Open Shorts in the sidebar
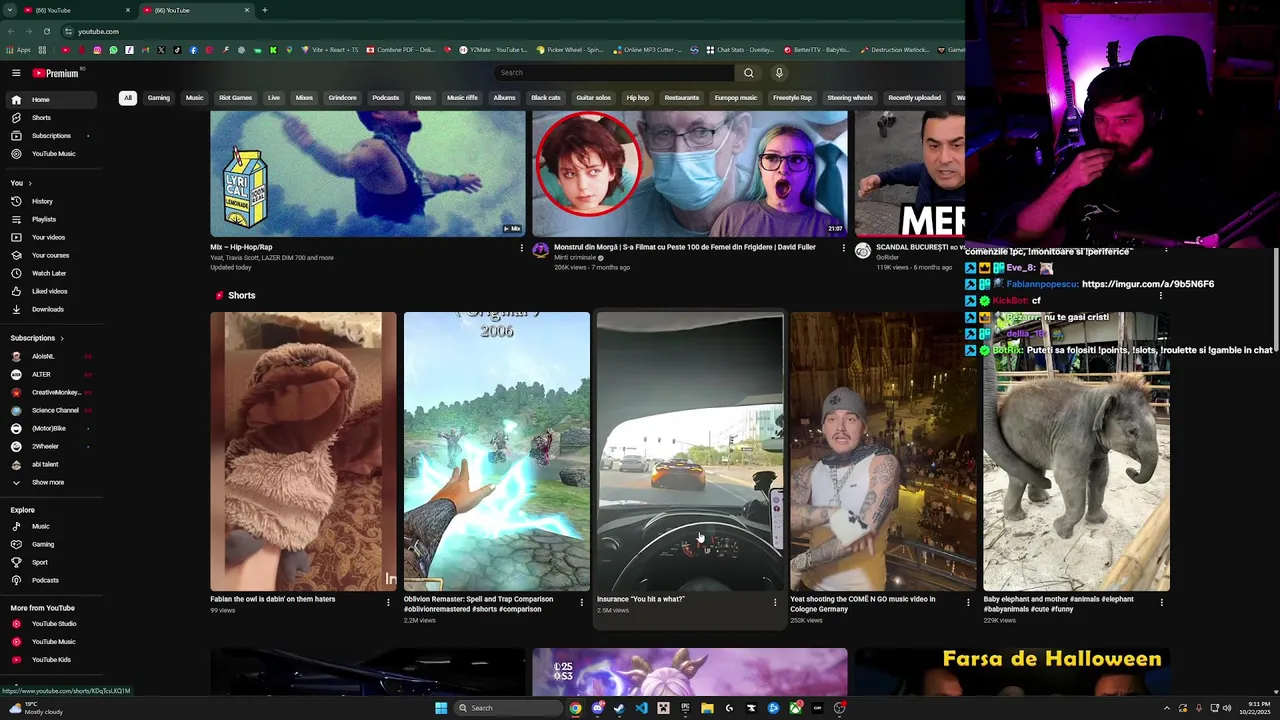 coord(50,118)
